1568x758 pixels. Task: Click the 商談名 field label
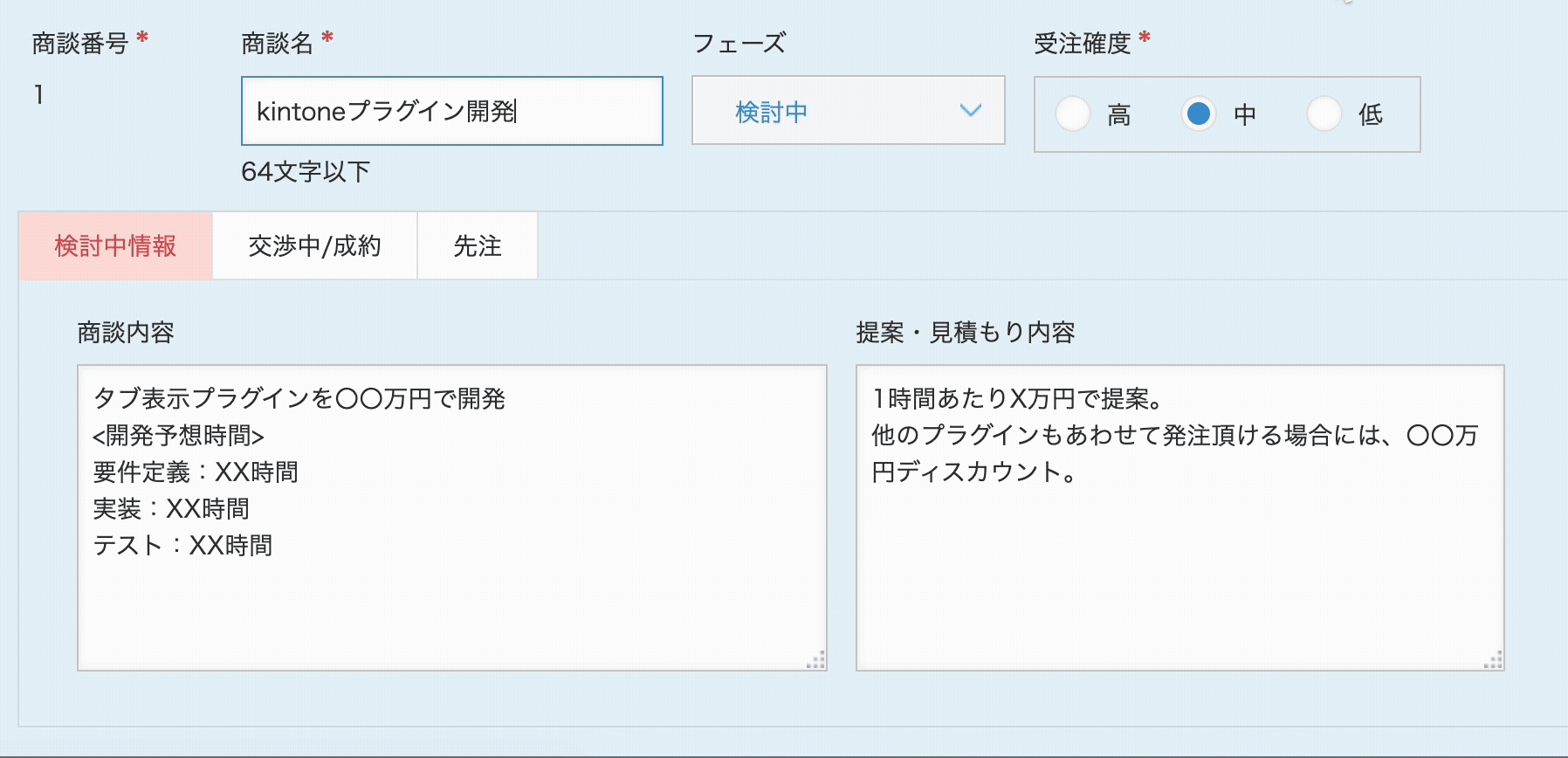pyautogui.click(x=277, y=43)
